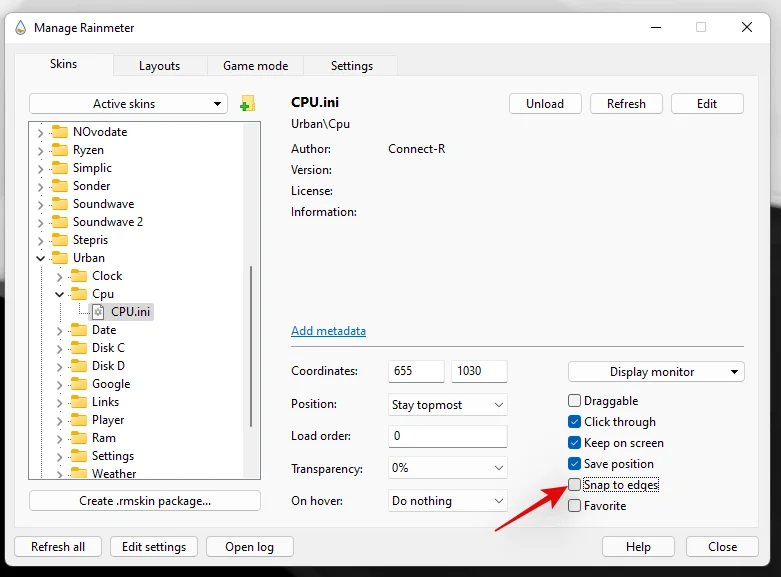The image size is (781, 577).
Task: Click the Clock folder icon
Action: pyautogui.click(x=79, y=276)
